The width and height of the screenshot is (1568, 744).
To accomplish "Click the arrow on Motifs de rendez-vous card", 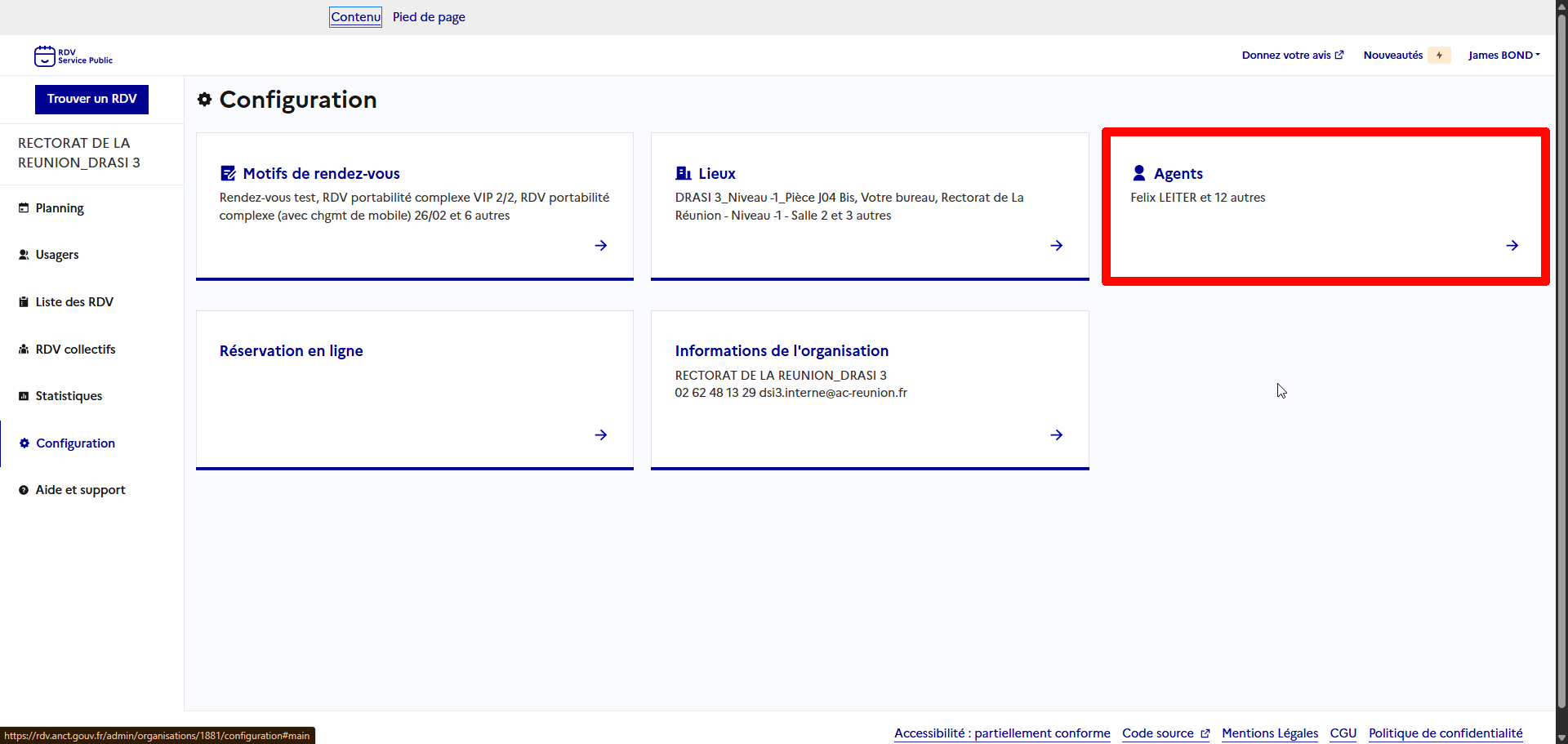I will (x=601, y=245).
